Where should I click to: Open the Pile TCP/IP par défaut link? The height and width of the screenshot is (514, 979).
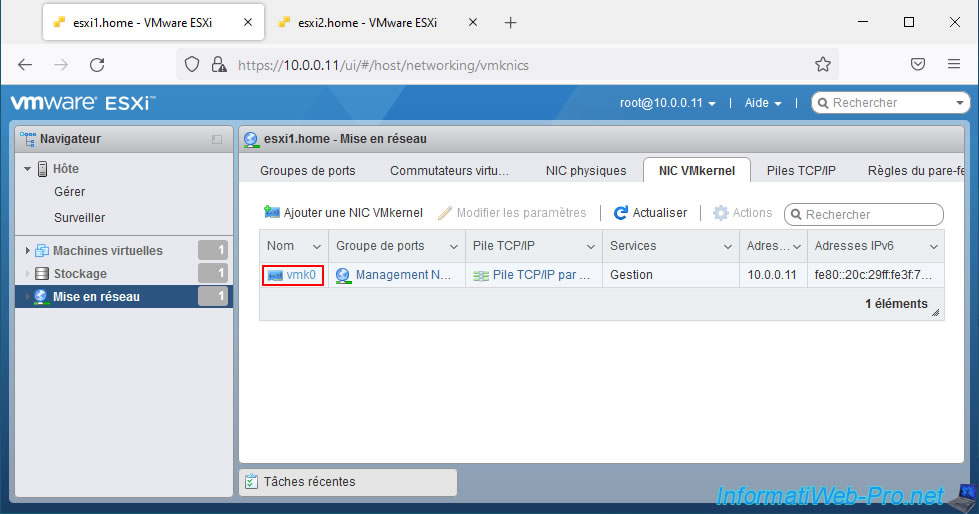[x=541, y=275]
